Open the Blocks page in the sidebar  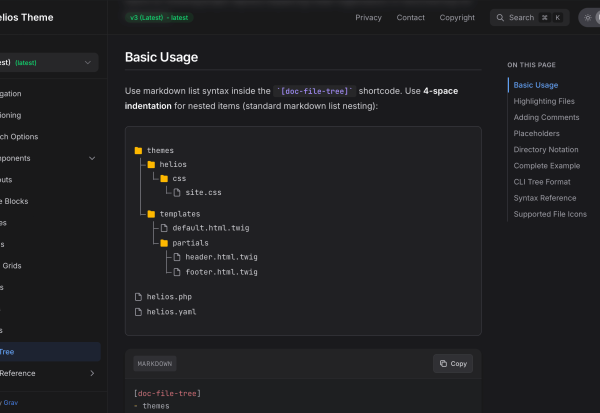[14, 201]
